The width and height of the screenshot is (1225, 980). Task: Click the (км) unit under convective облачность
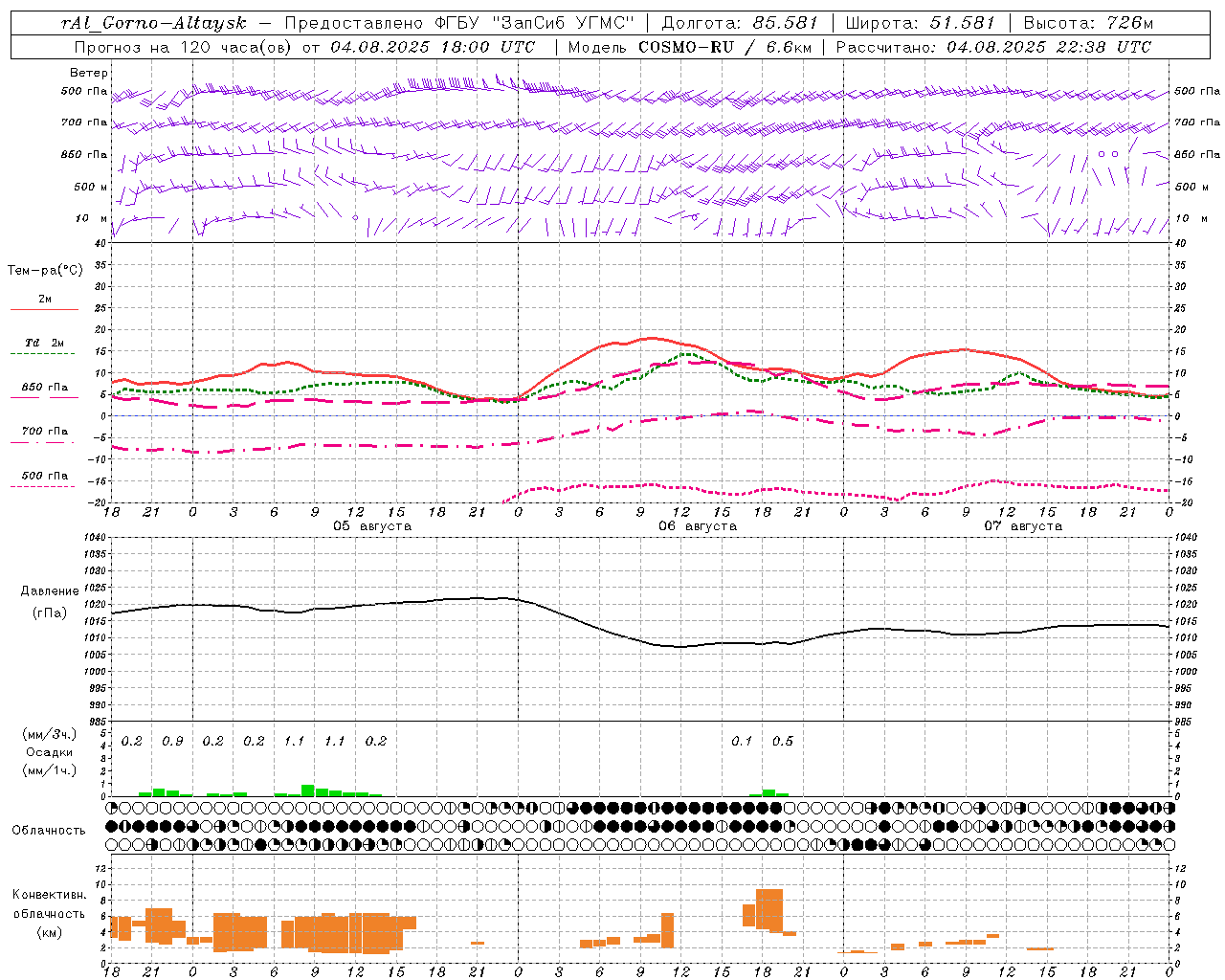50,932
